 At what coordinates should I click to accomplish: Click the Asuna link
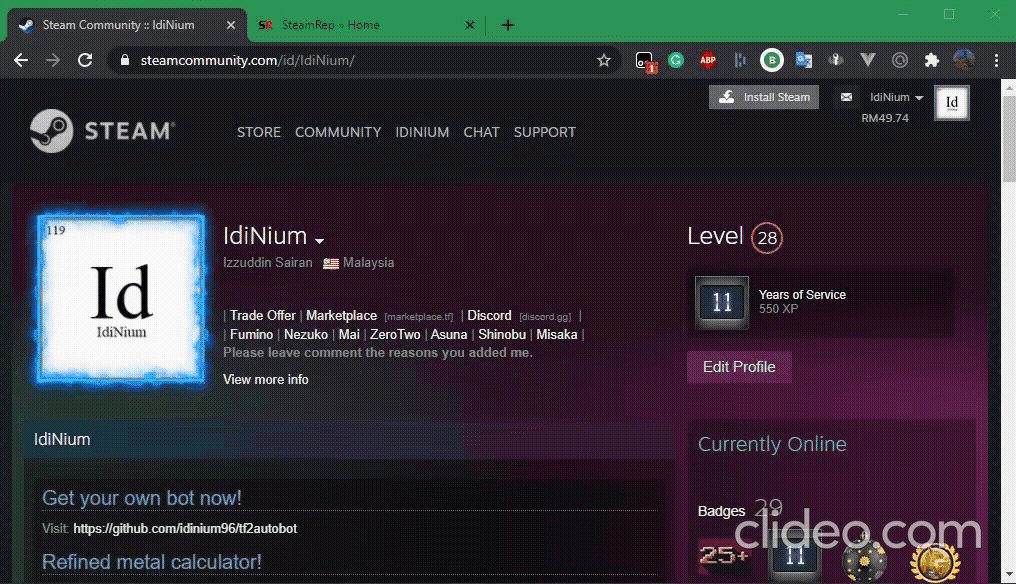click(x=448, y=334)
